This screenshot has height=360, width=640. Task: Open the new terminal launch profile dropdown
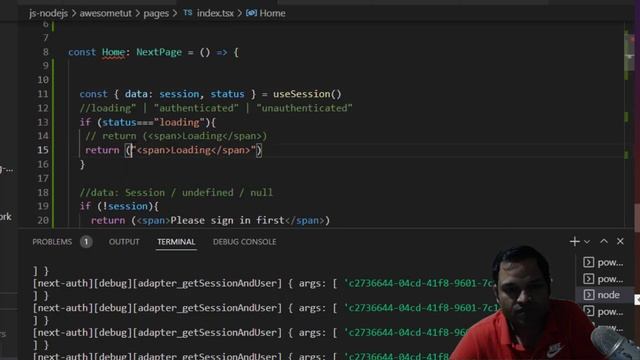pos(587,242)
